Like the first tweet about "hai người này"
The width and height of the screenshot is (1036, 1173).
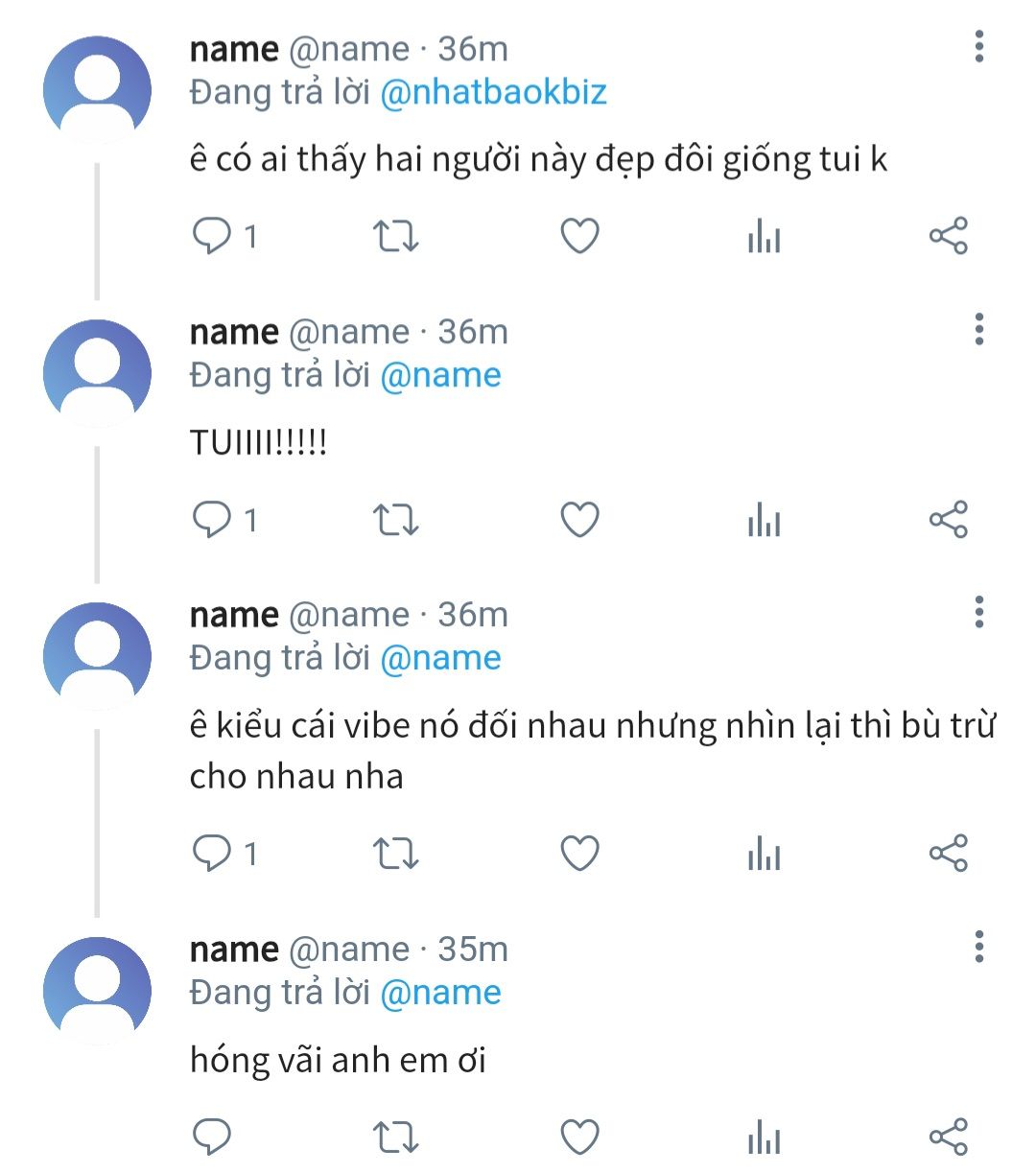pos(579,235)
